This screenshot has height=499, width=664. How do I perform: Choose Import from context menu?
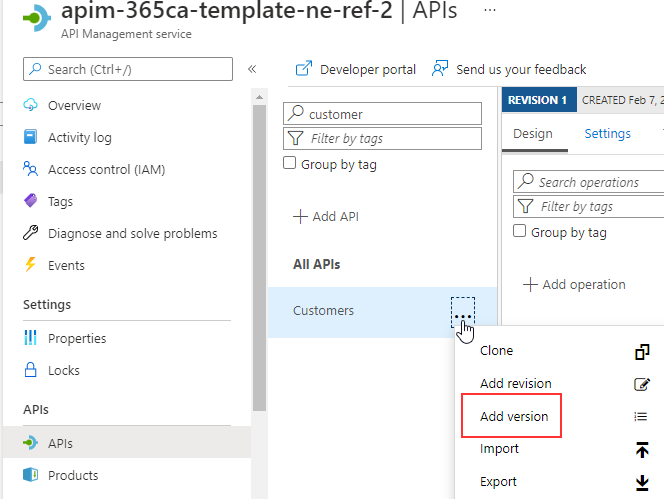tap(499, 449)
